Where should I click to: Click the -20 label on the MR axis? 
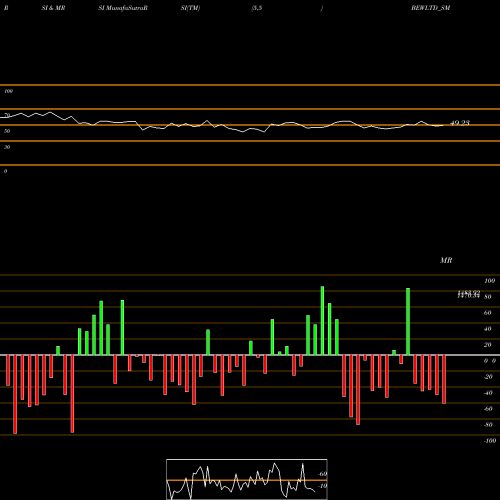click(488, 377)
